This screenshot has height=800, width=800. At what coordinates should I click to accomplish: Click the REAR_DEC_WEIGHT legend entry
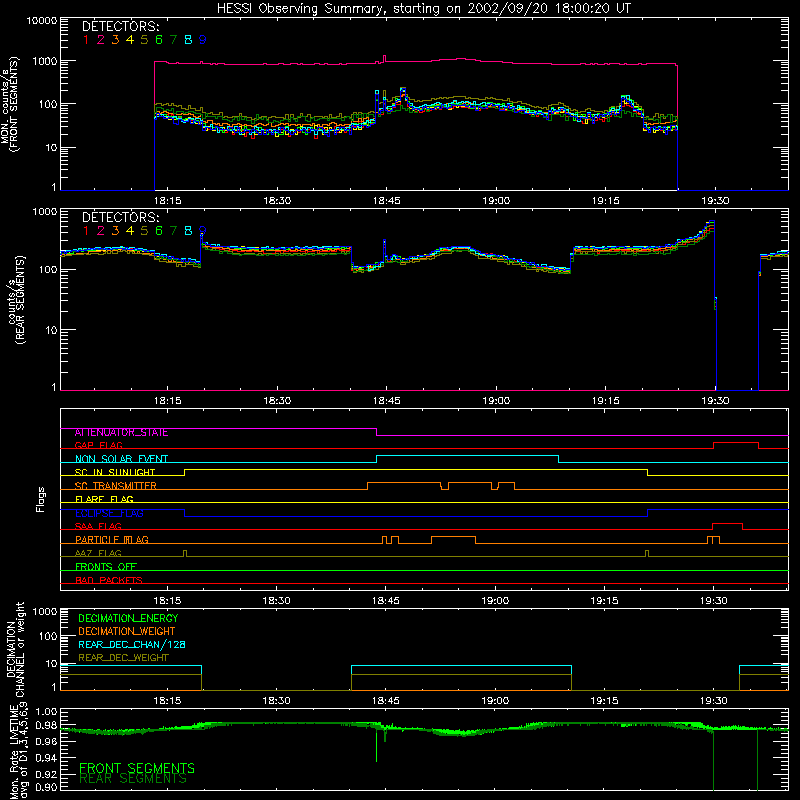tap(123, 658)
